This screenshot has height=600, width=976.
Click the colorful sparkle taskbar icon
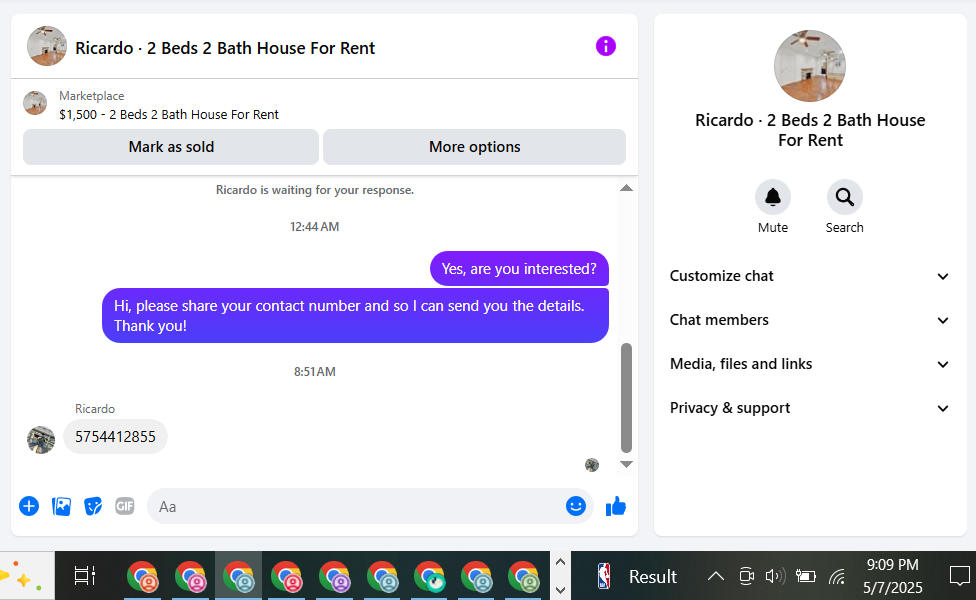point(21,576)
